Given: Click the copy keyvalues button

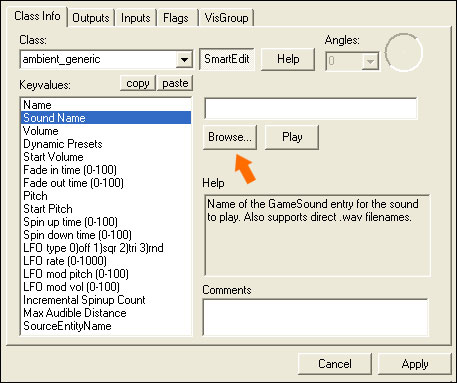Looking at the screenshot, I should [138, 83].
